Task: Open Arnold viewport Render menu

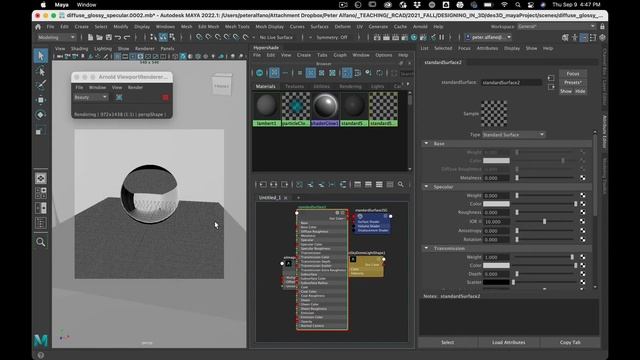Action: (x=135, y=87)
